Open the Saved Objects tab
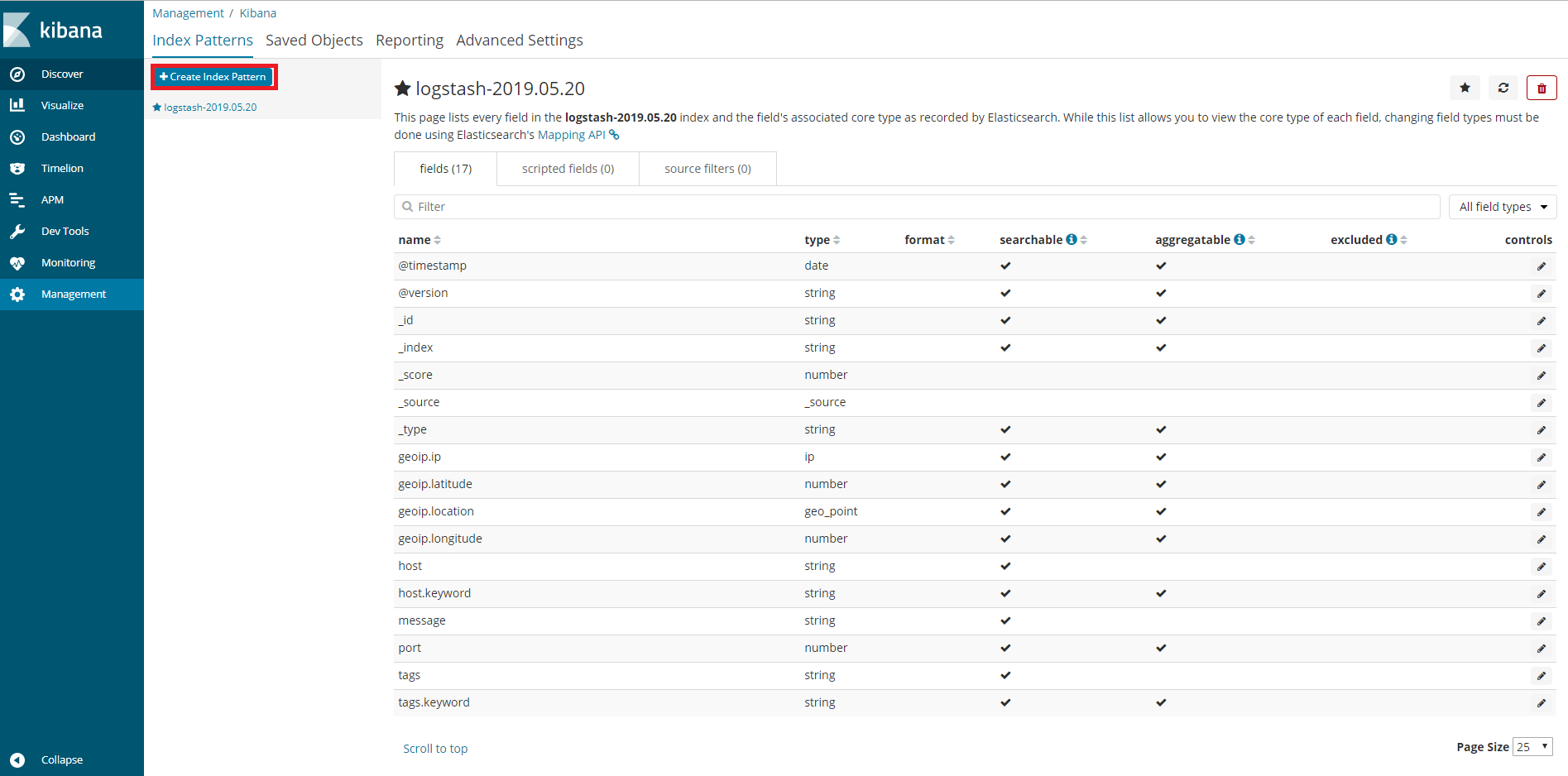The height and width of the screenshot is (776, 1568). click(x=314, y=41)
